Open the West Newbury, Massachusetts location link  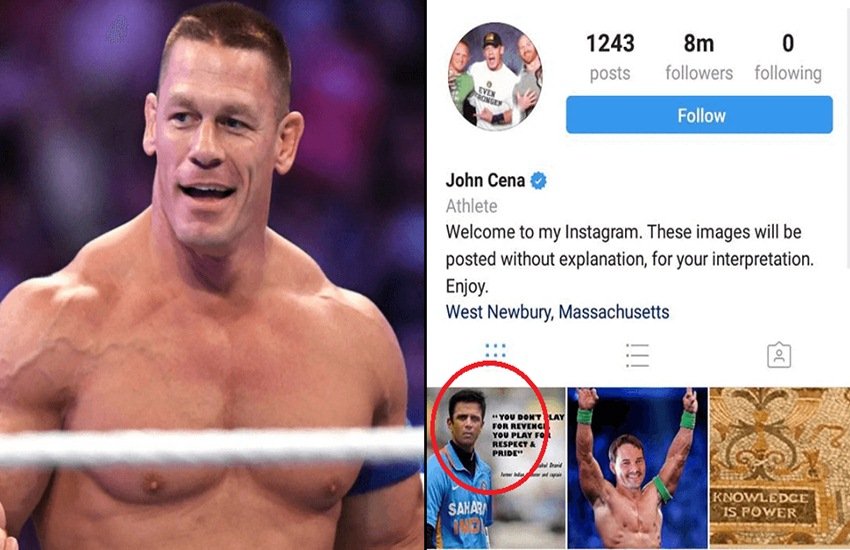(x=557, y=312)
